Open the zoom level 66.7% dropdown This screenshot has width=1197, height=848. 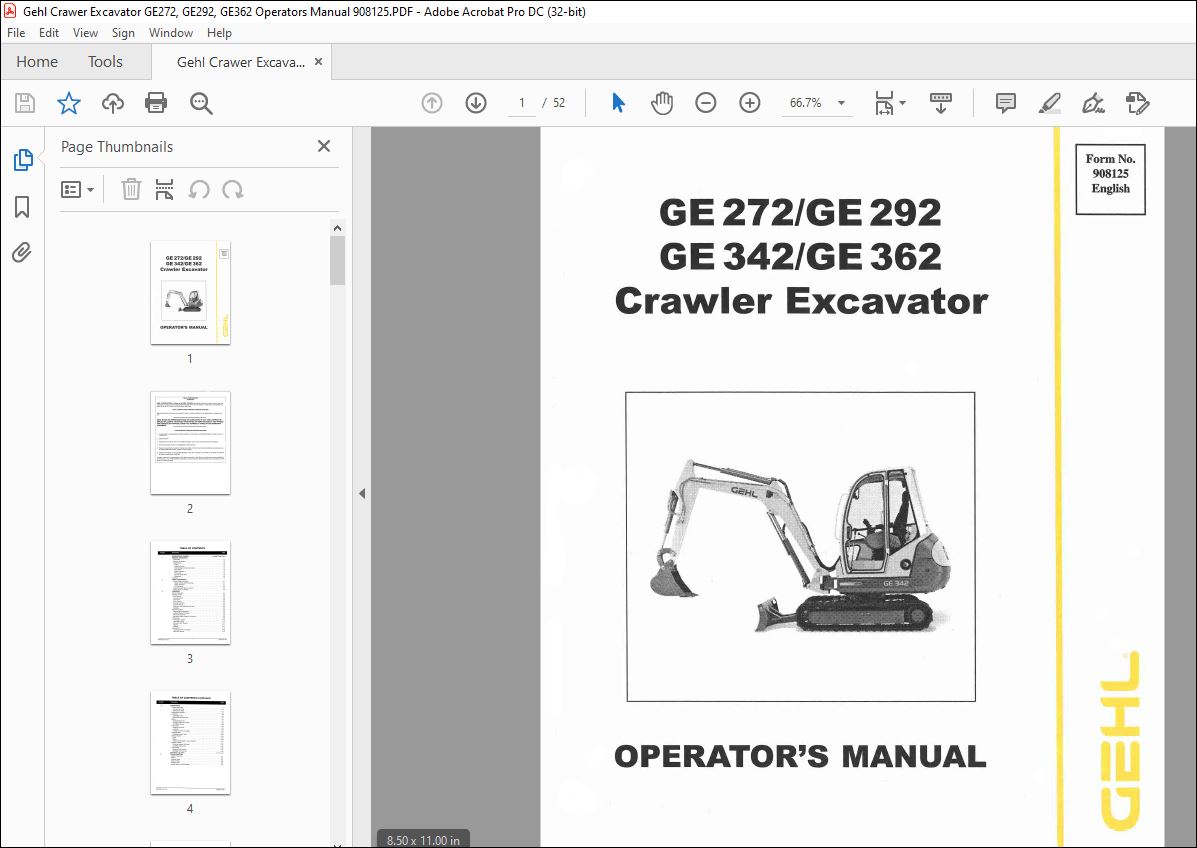841,103
